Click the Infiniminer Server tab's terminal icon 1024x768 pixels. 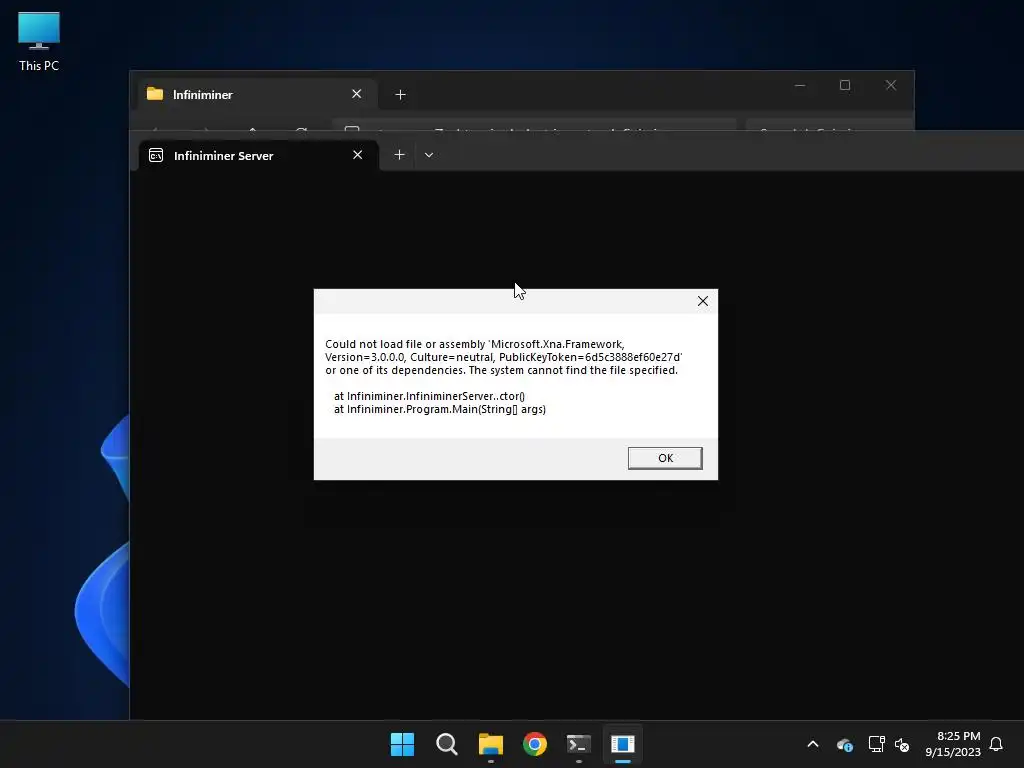156,155
